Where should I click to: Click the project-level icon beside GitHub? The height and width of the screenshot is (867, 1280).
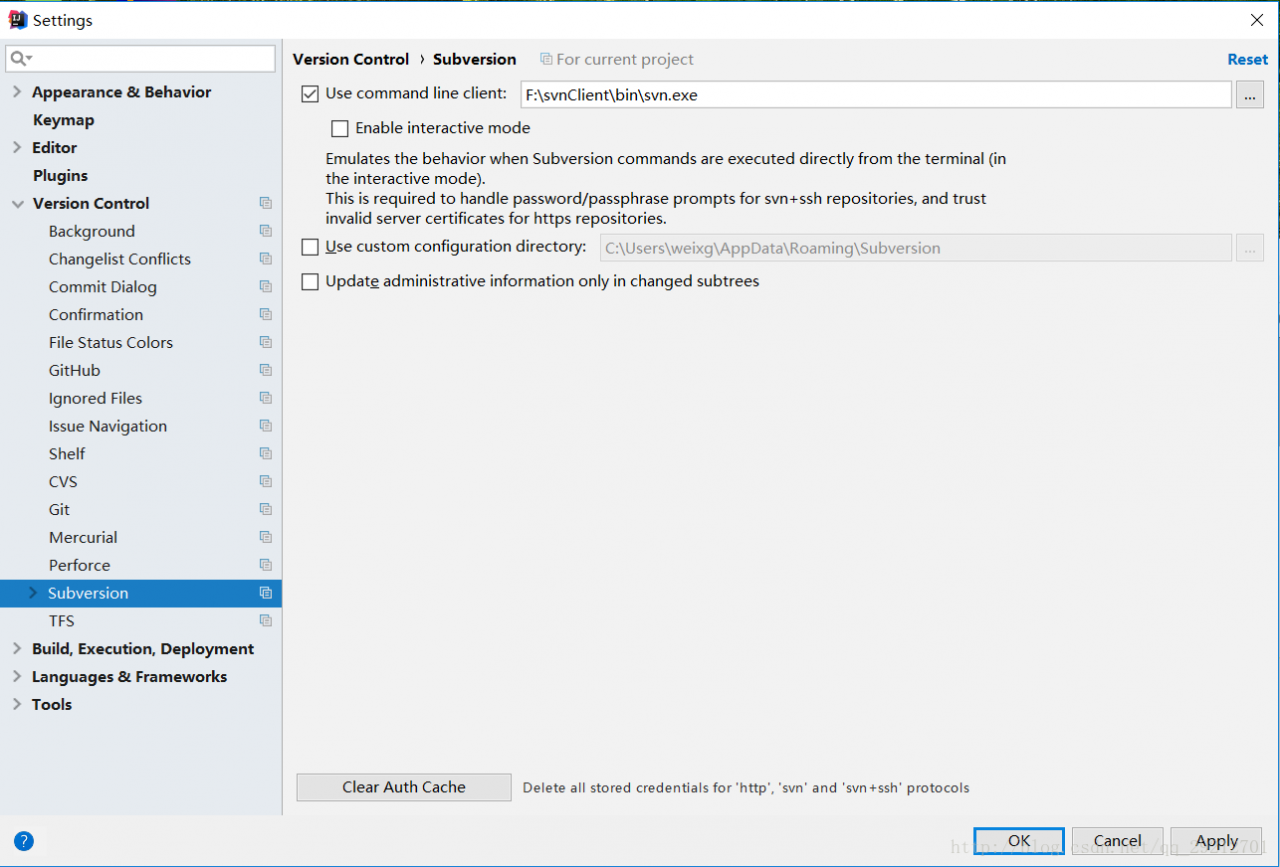point(265,371)
